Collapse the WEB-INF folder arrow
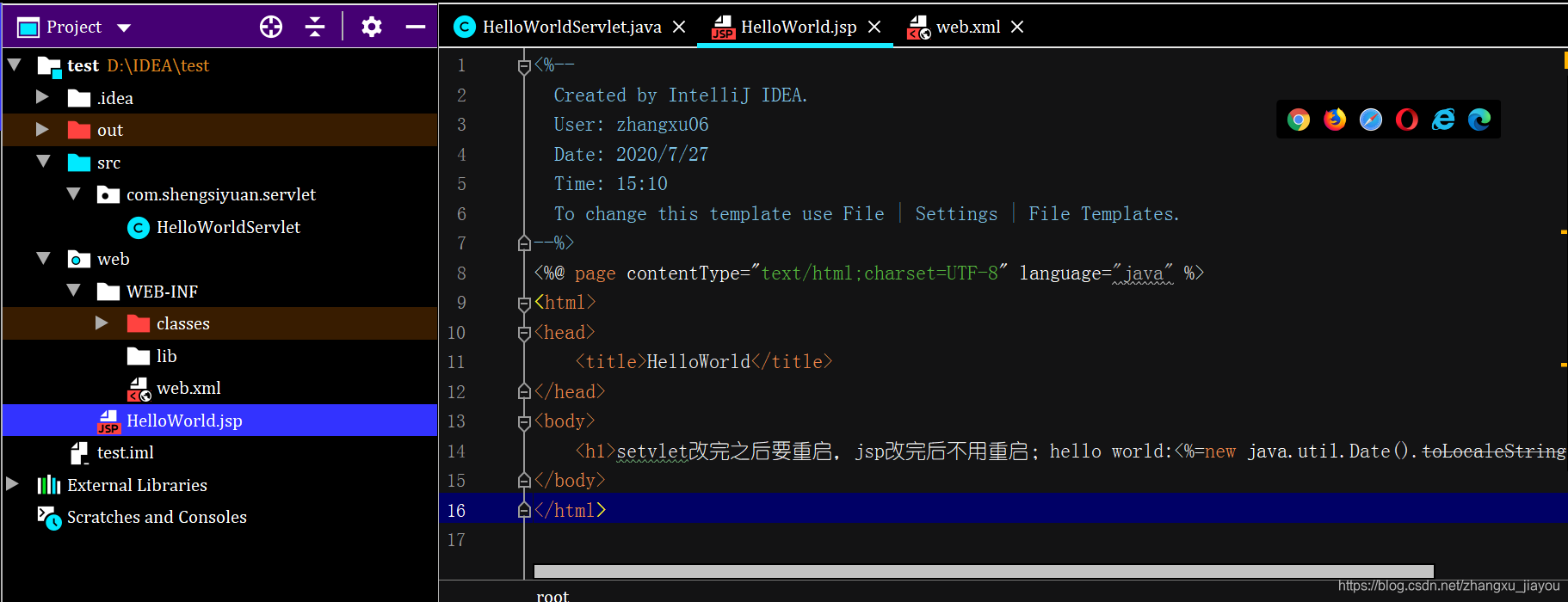The height and width of the screenshot is (602, 1568). 74,291
